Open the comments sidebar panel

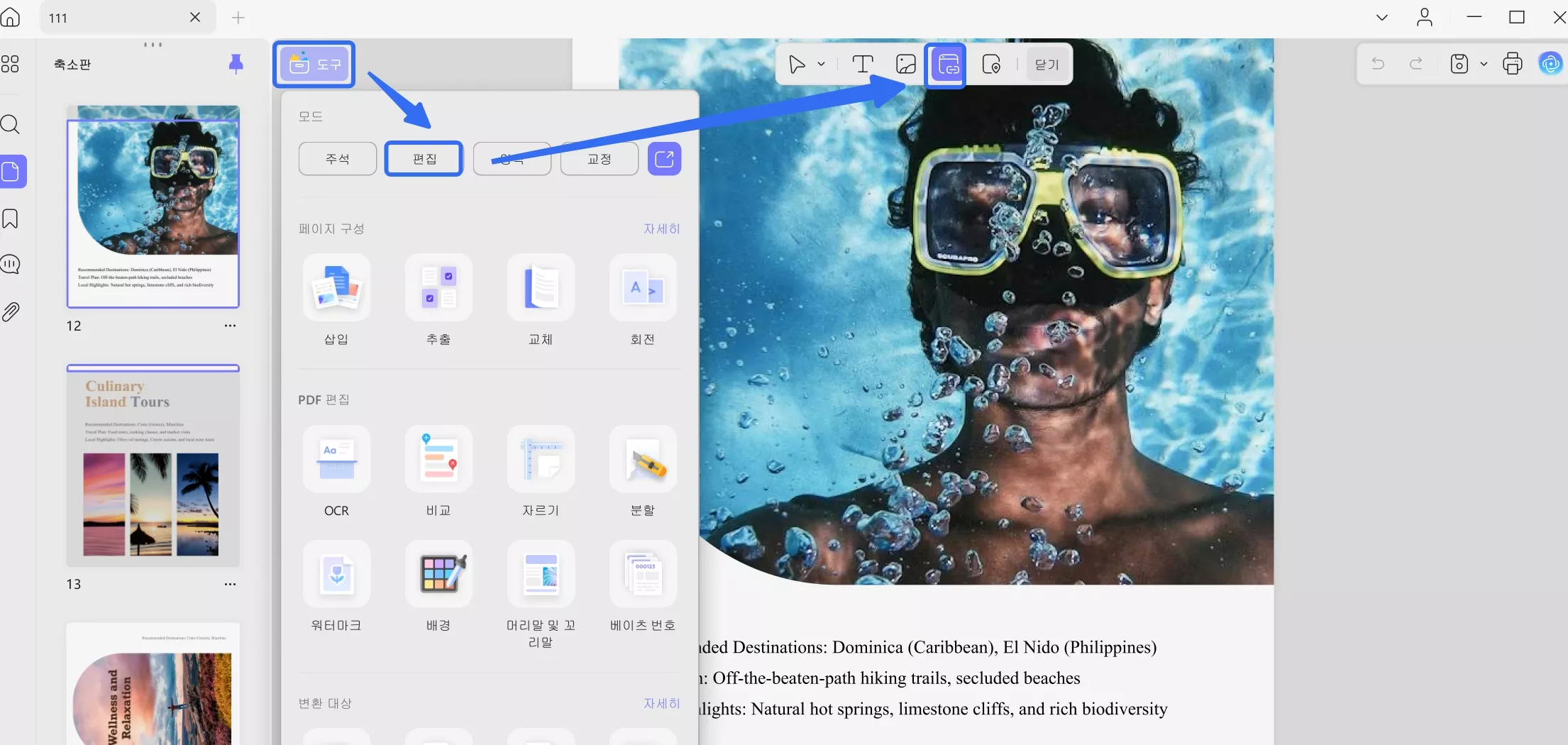(10, 265)
